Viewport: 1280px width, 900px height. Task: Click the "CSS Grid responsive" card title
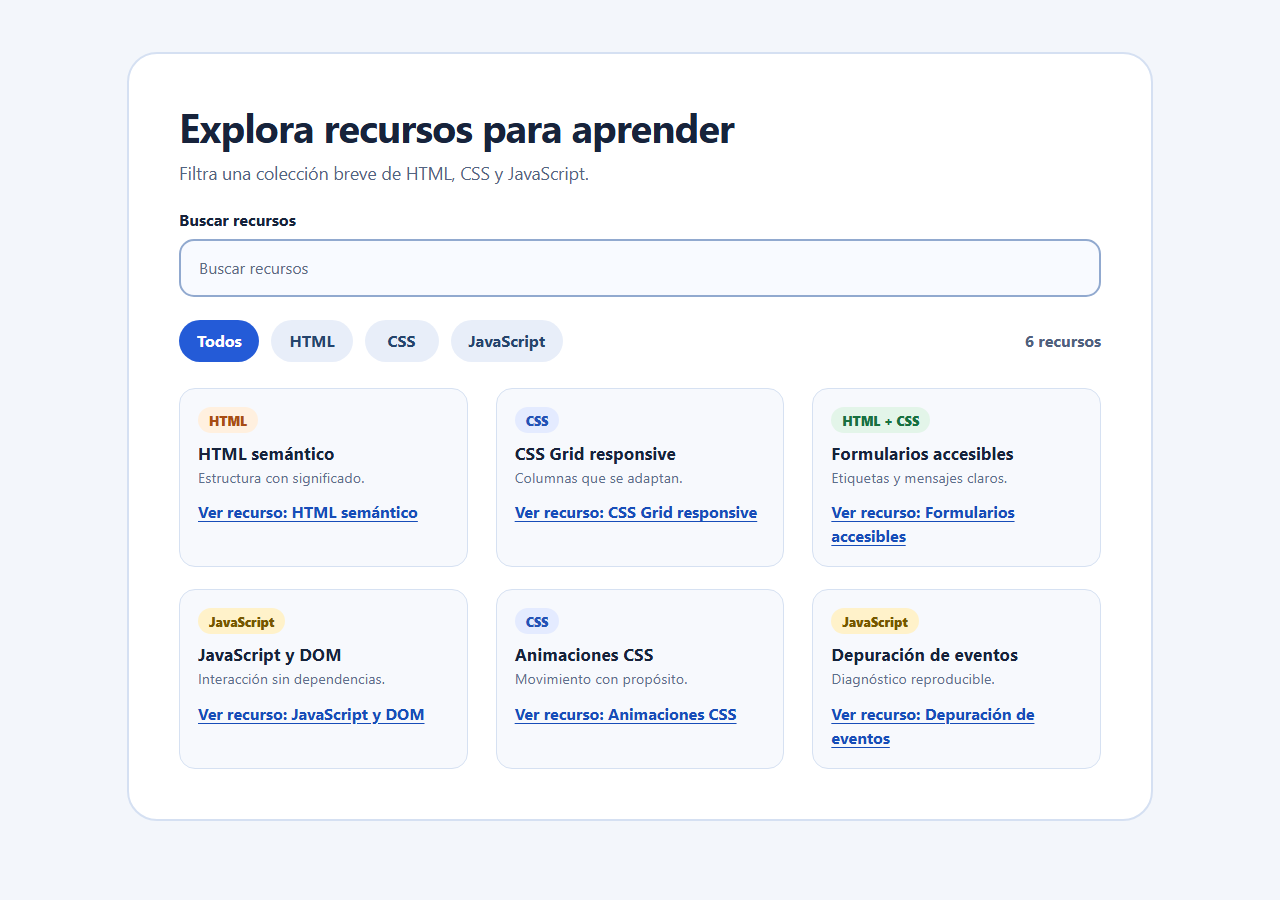tap(595, 454)
